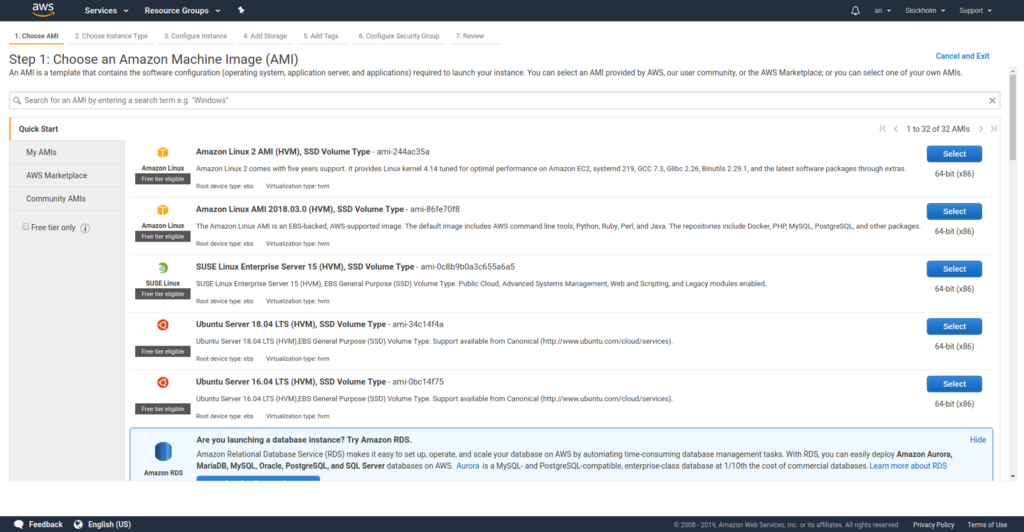Viewport: 1024px width, 532px height.
Task: Hide the Amazon RDS suggestion banner
Action: (978, 440)
